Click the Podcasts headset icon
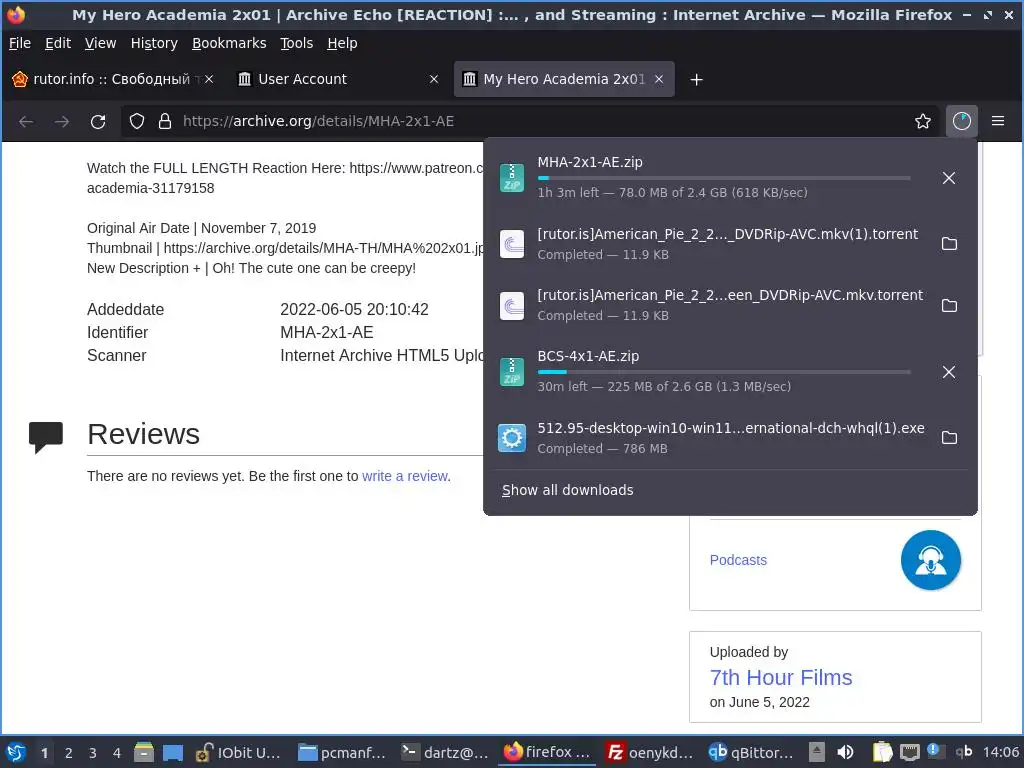This screenshot has width=1024, height=768. (931, 560)
